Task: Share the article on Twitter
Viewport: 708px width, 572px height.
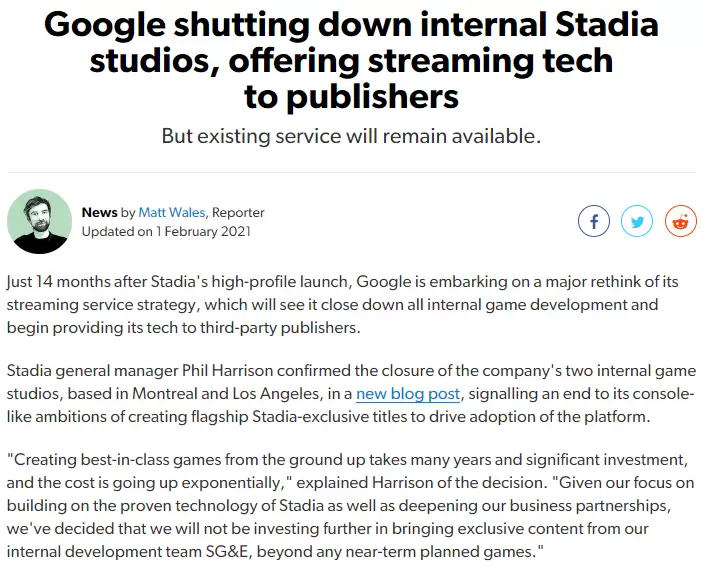Action: tap(637, 221)
